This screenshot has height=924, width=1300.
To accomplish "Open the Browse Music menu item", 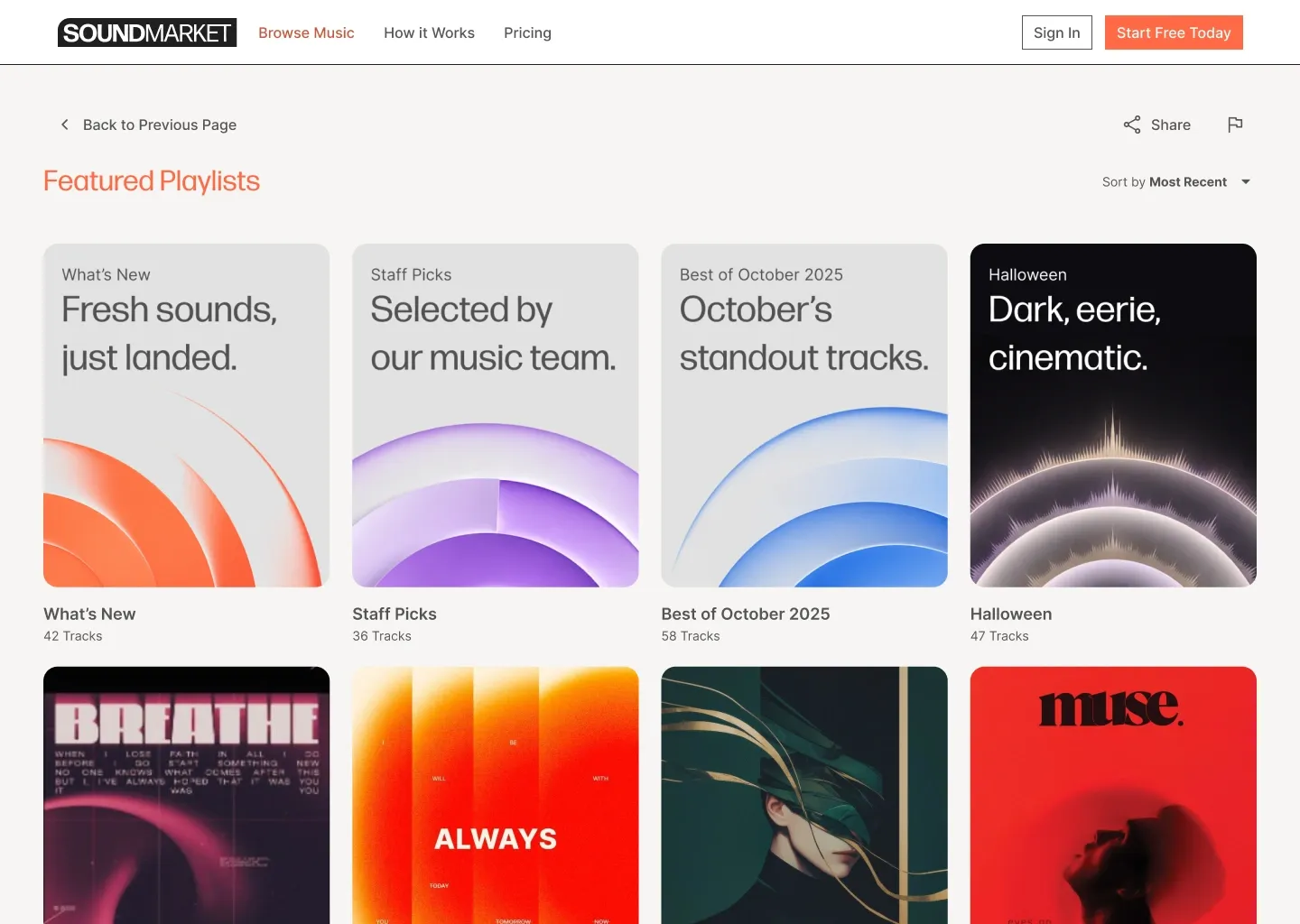I will coord(306,32).
